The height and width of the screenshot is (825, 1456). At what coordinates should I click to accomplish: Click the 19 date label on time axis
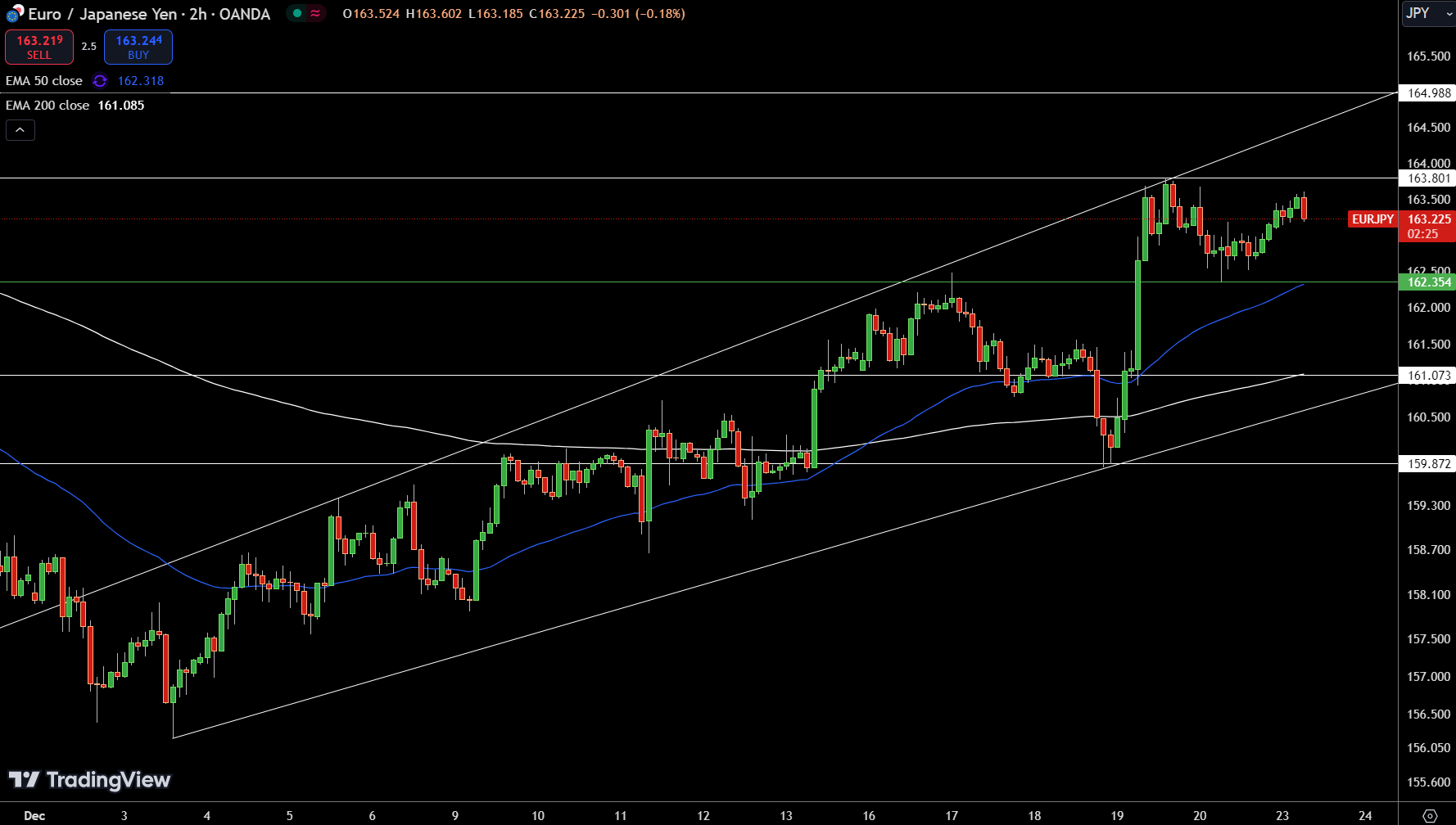tap(1117, 816)
